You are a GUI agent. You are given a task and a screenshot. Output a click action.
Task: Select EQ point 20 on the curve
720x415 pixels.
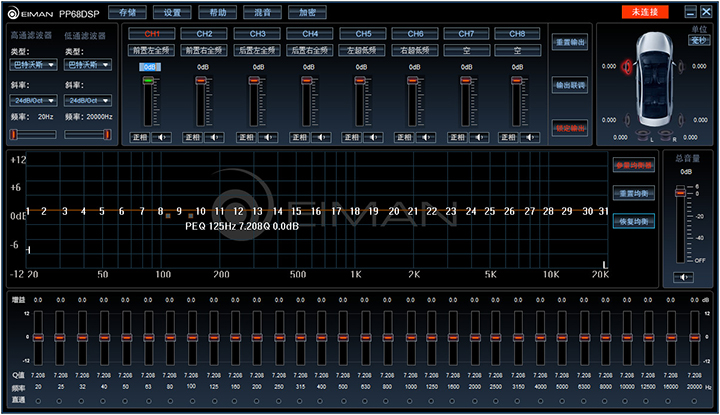click(x=394, y=211)
